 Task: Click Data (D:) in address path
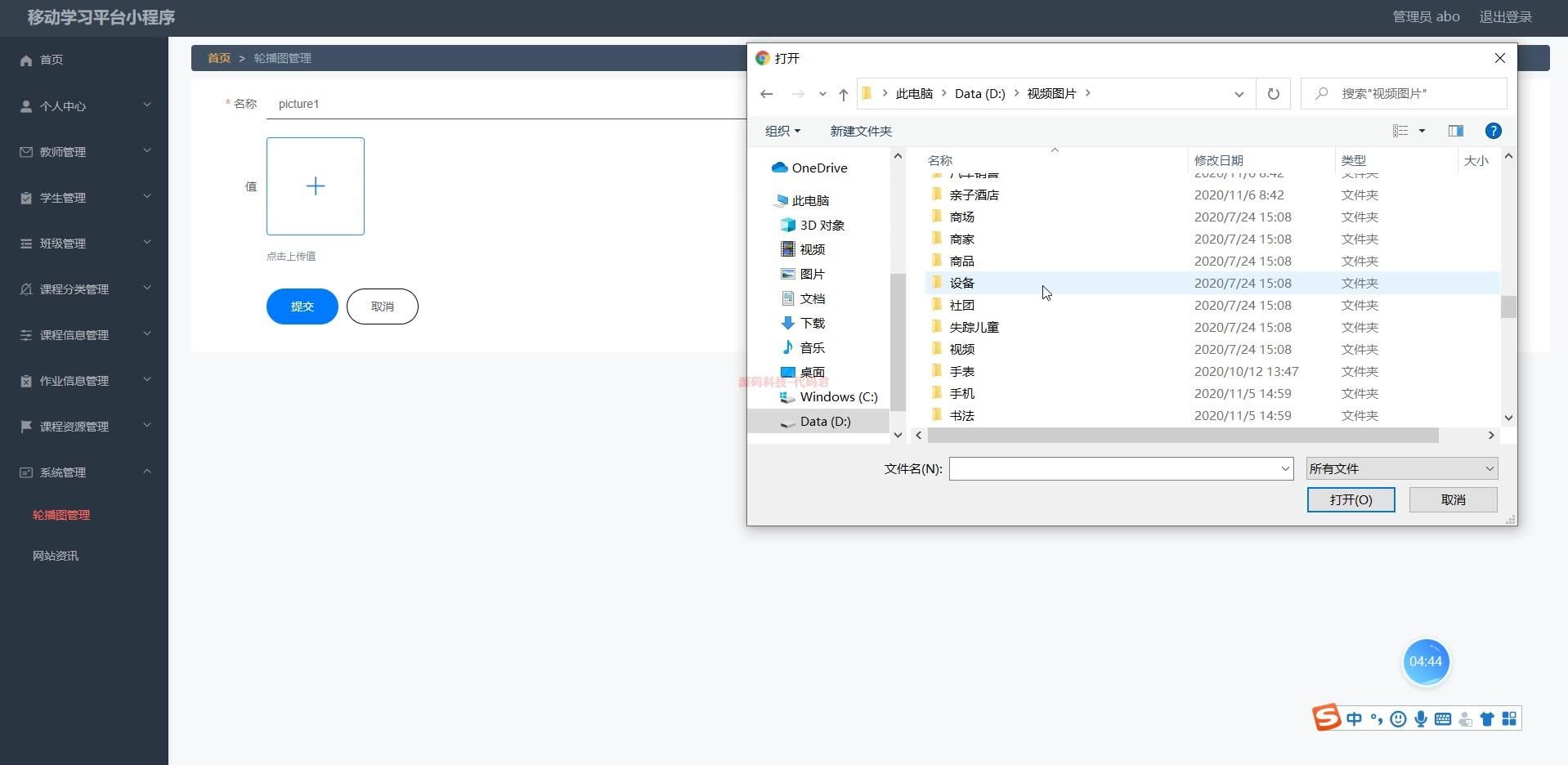979,94
